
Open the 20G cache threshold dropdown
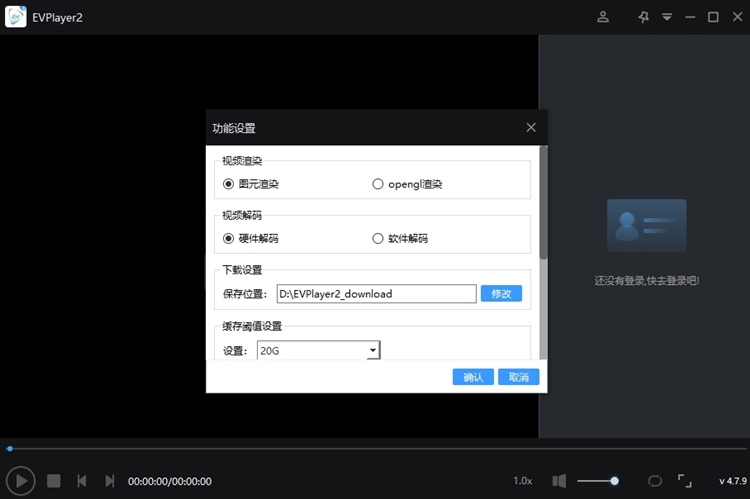[319, 351]
